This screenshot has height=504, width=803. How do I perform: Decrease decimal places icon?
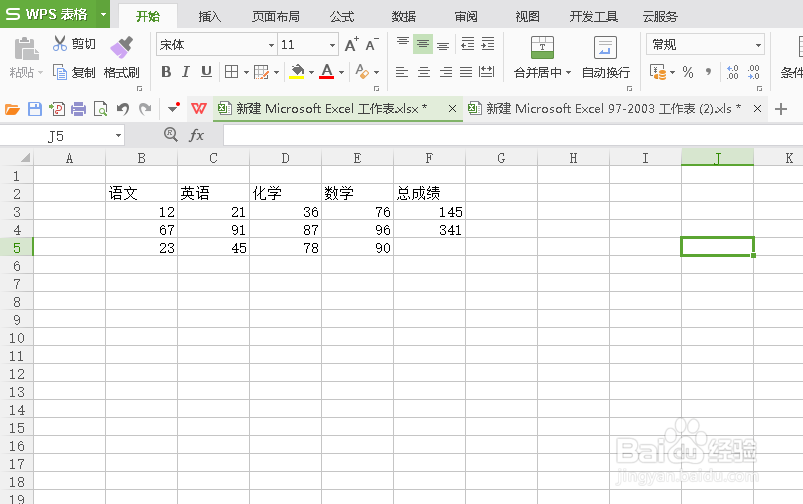pos(753,72)
